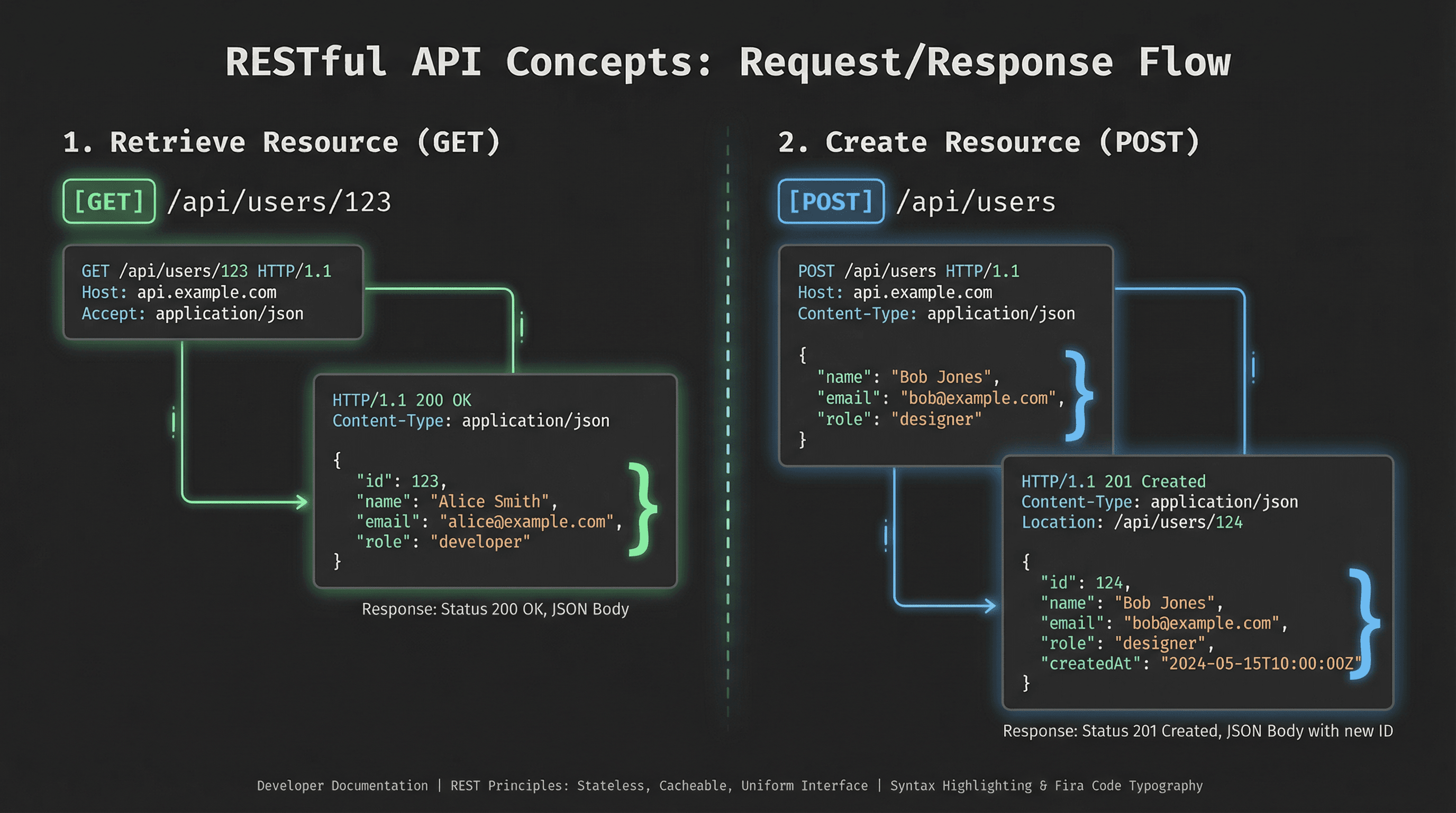Select the '1. Retrieve Resource (GET)' heading

point(281,142)
